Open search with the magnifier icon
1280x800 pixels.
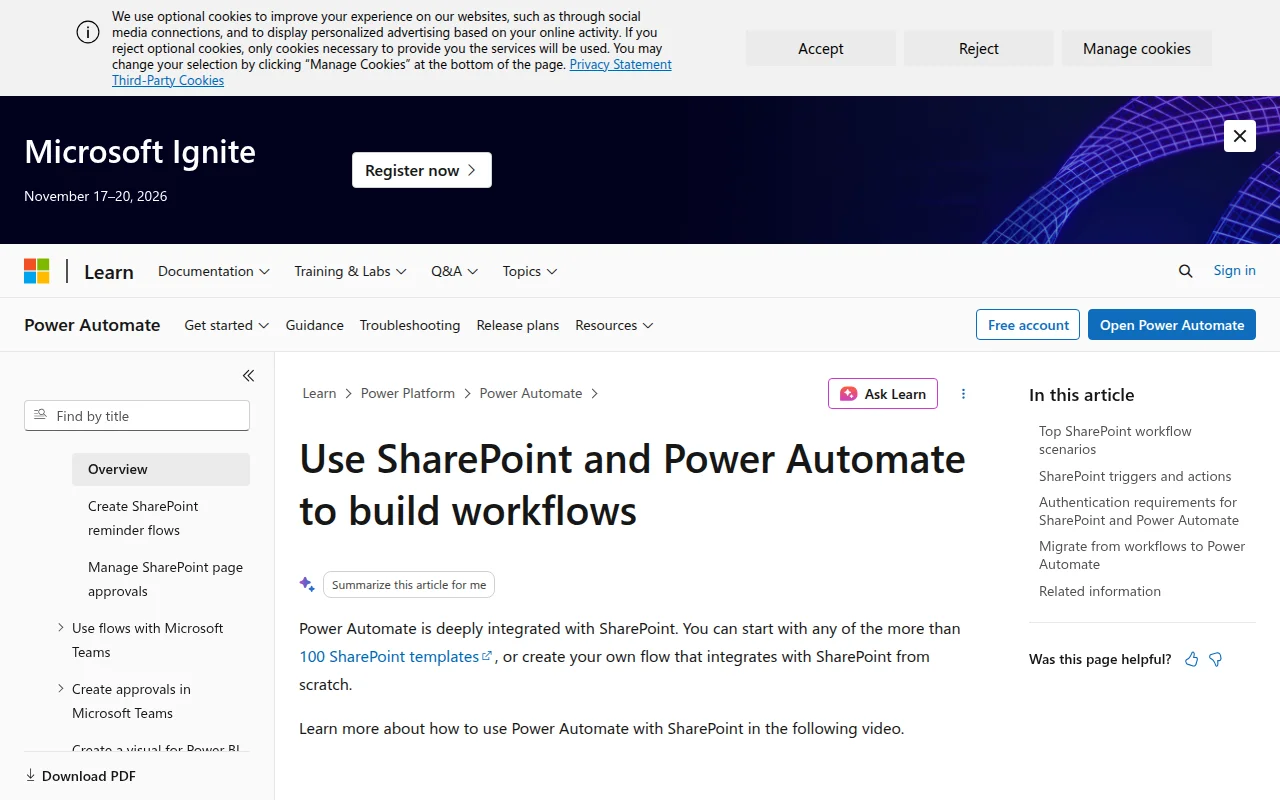(x=1185, y=271)
